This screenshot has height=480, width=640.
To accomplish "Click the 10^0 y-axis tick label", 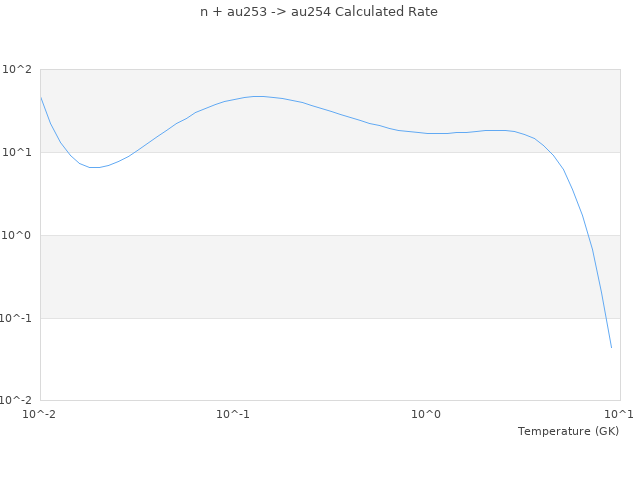I will click(x=17, y=236).
